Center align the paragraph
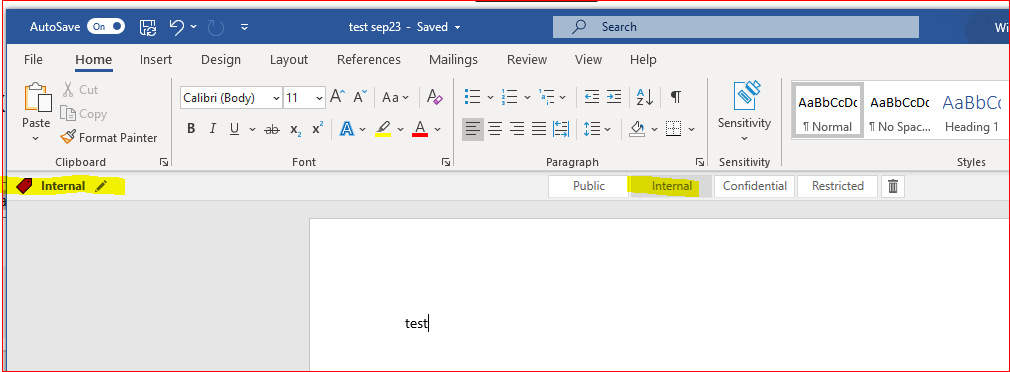This screenshot has width=1010, height=372. tap(495, 129)
